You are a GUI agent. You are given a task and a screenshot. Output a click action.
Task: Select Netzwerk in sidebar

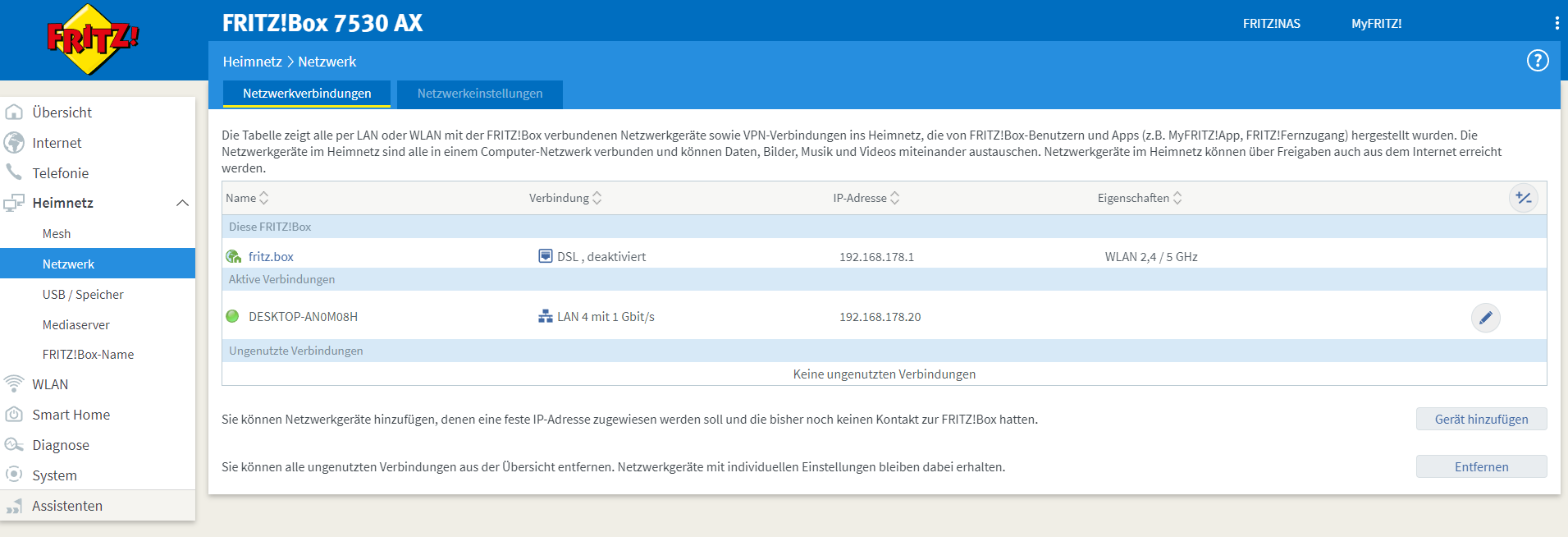point(98,264)
